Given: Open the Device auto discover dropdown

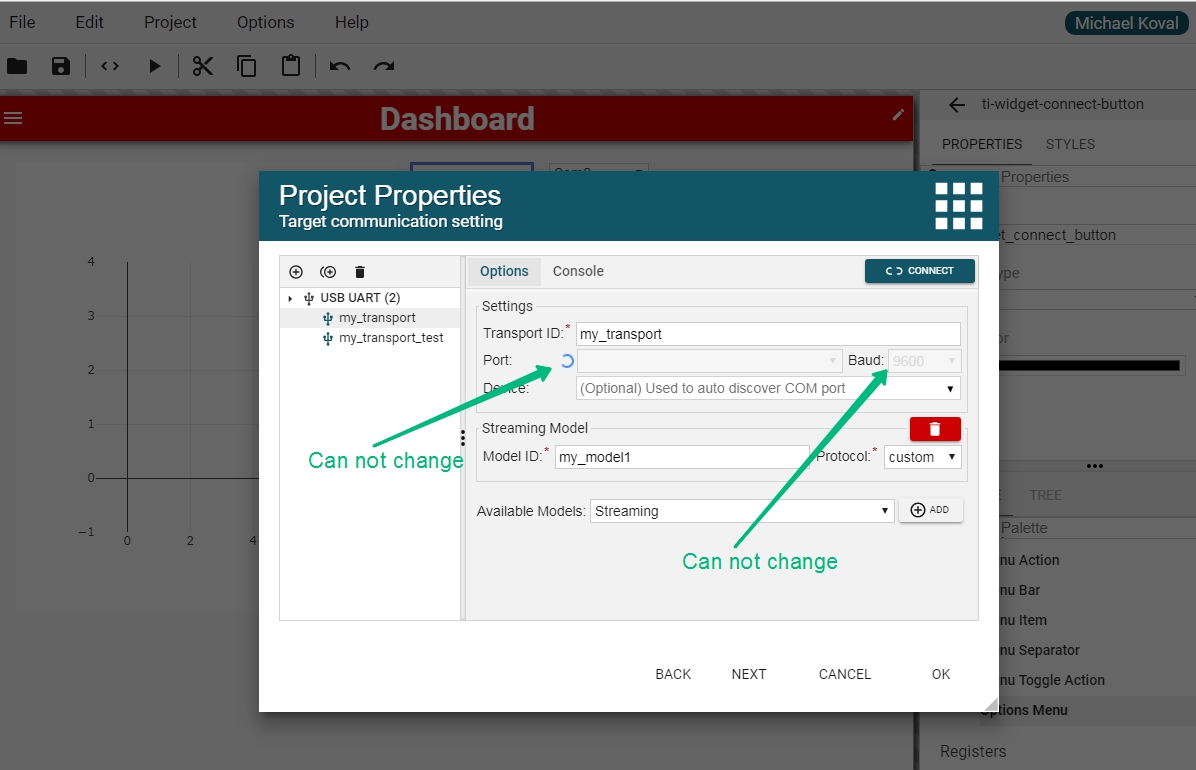Looking at the screenshot, I should click(768, 388).
